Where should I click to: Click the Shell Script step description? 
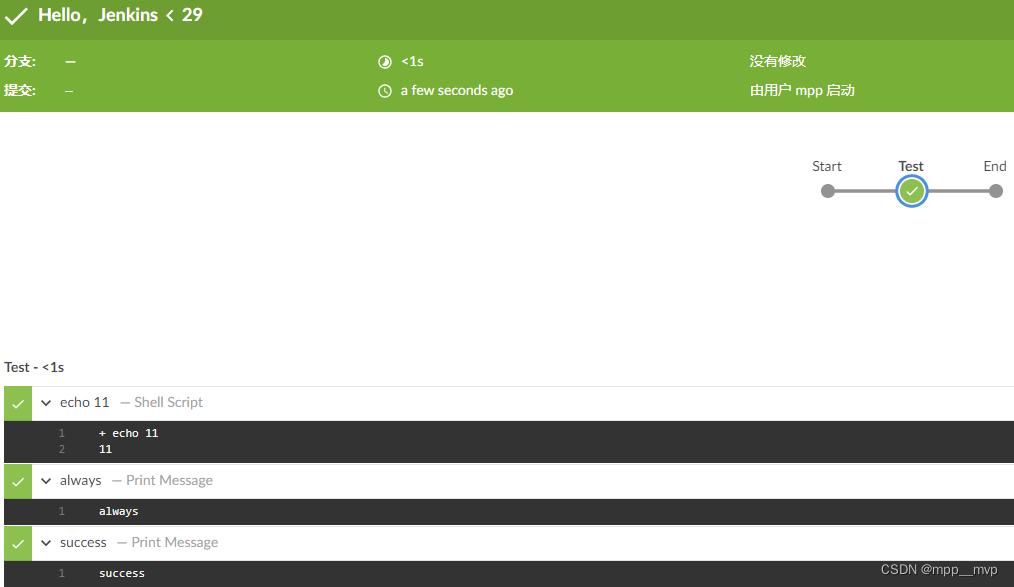[168, 402]
